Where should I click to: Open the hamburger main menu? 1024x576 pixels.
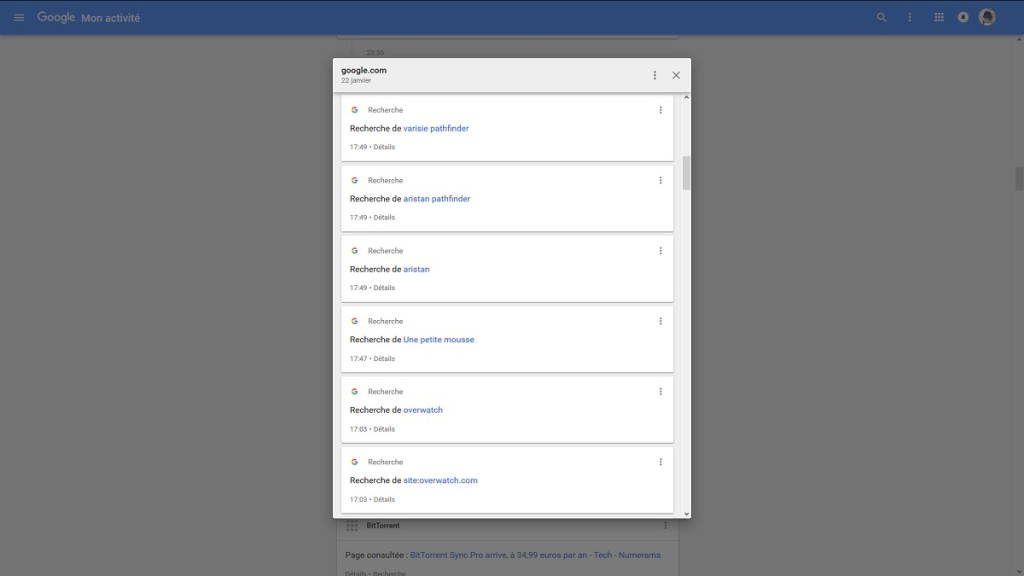19,18
